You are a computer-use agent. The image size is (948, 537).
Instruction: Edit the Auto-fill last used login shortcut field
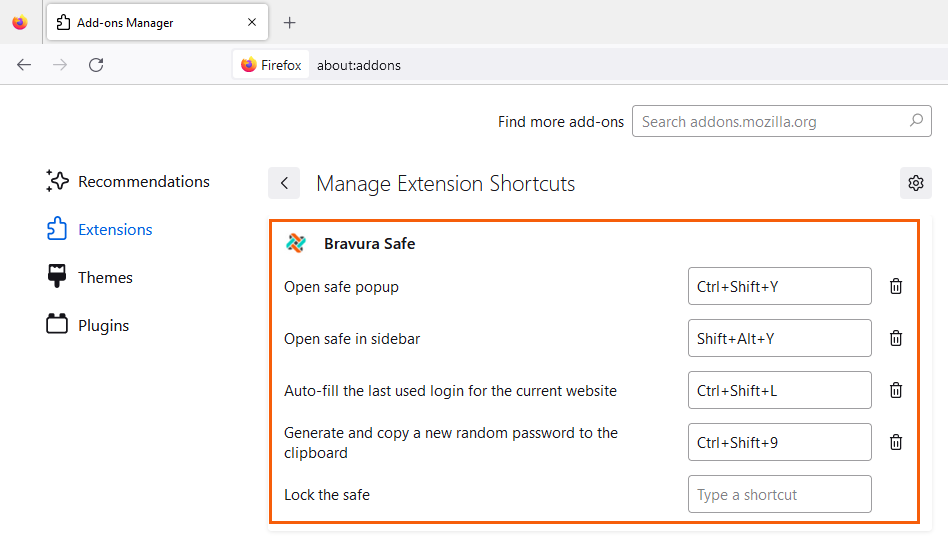click(x=780, y=390)
